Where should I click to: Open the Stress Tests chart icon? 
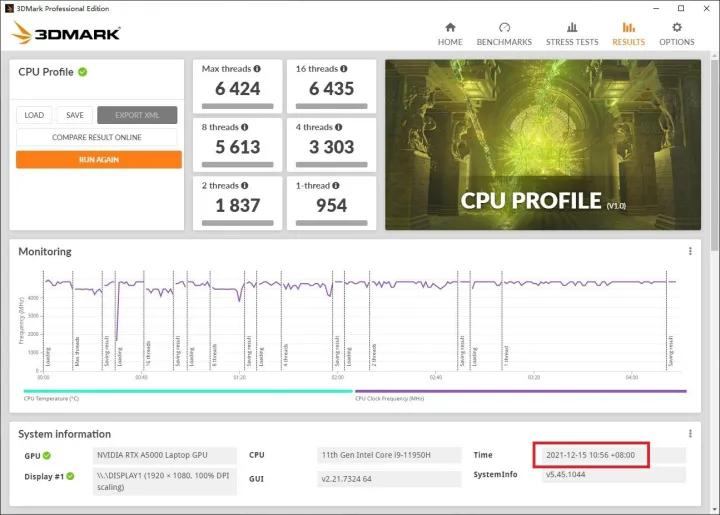point(572,28)
